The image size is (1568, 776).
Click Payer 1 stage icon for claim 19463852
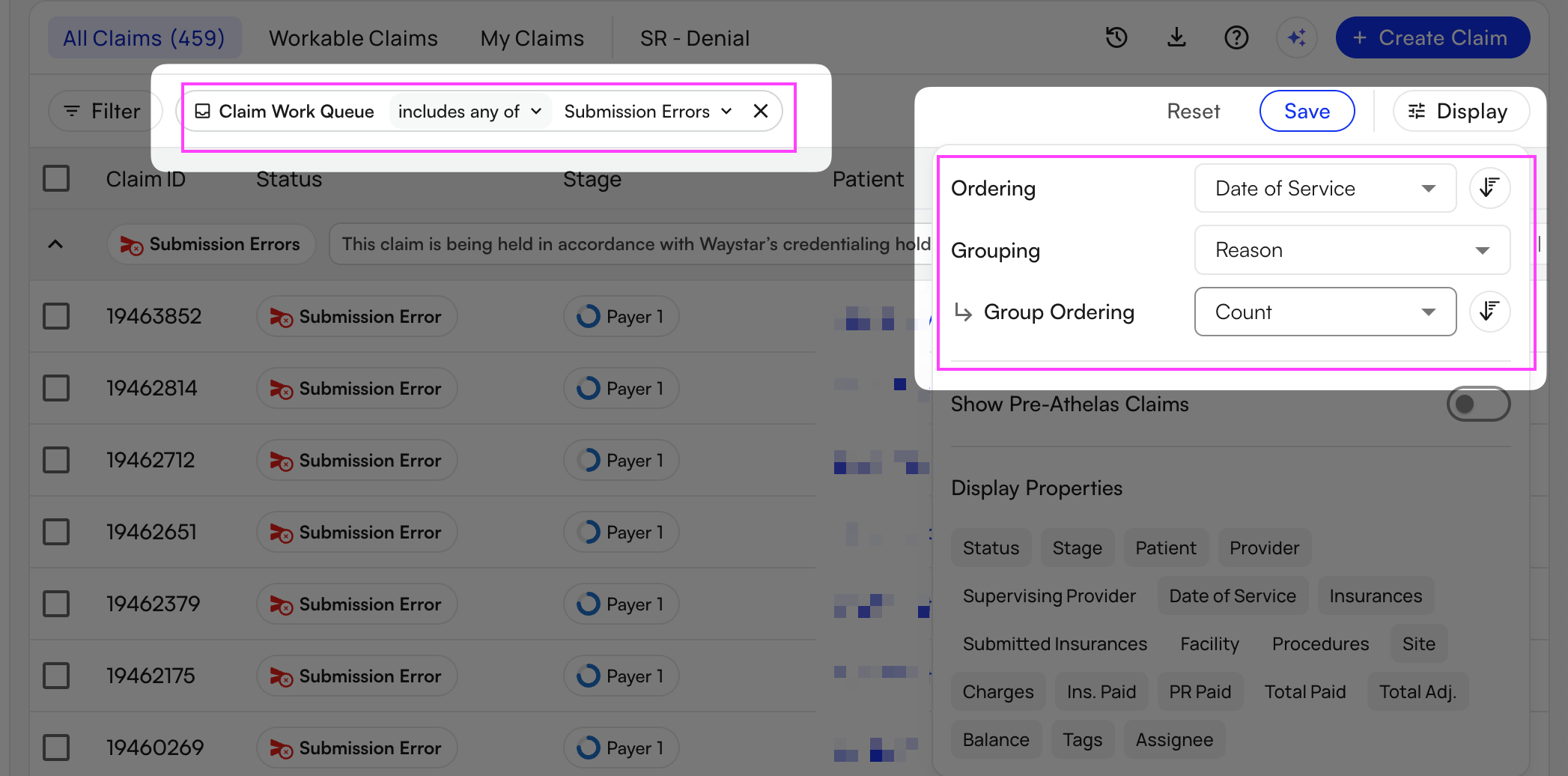[589, 316]
